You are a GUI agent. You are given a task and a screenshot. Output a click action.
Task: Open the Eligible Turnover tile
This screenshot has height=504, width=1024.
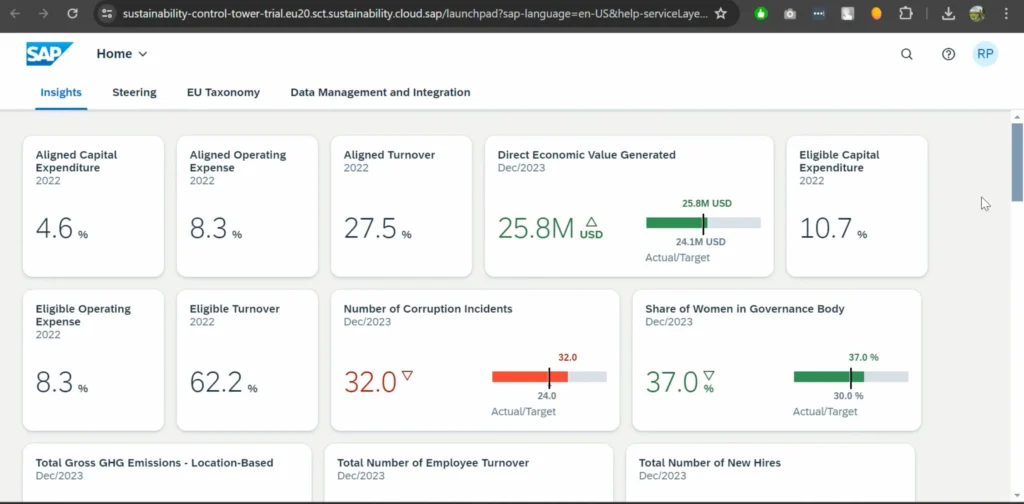click(x=248, y=360)
